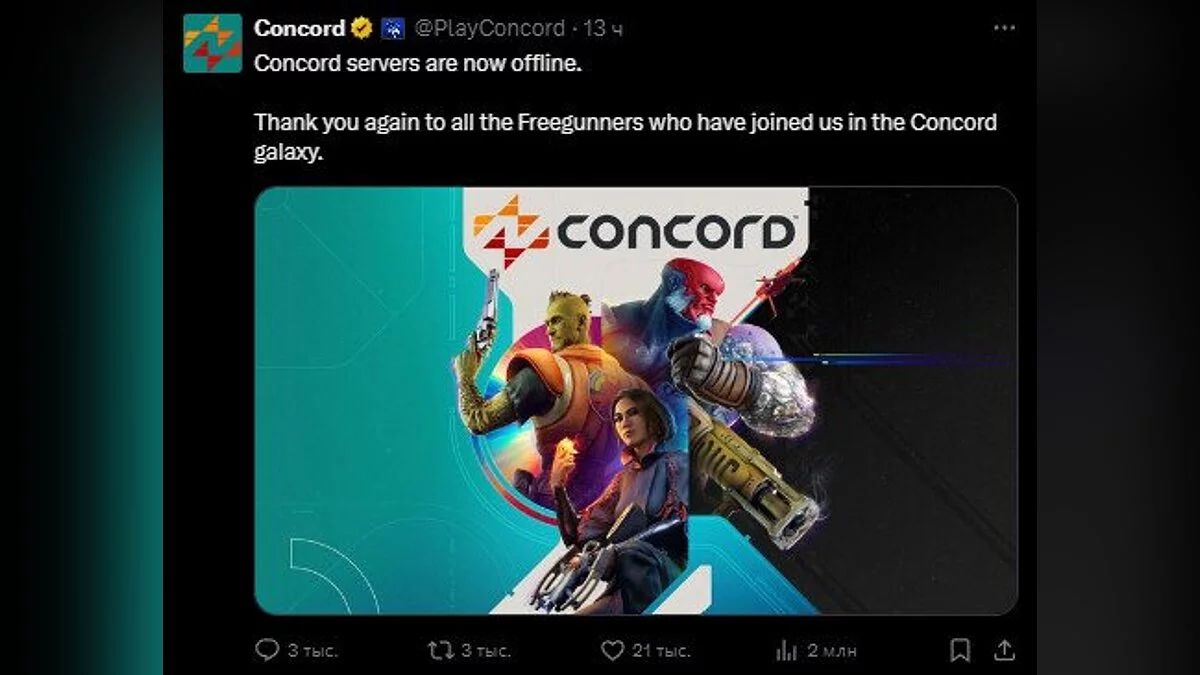
Task: Click the share upload arrow icon
Action: click(x=1006, y=650)
